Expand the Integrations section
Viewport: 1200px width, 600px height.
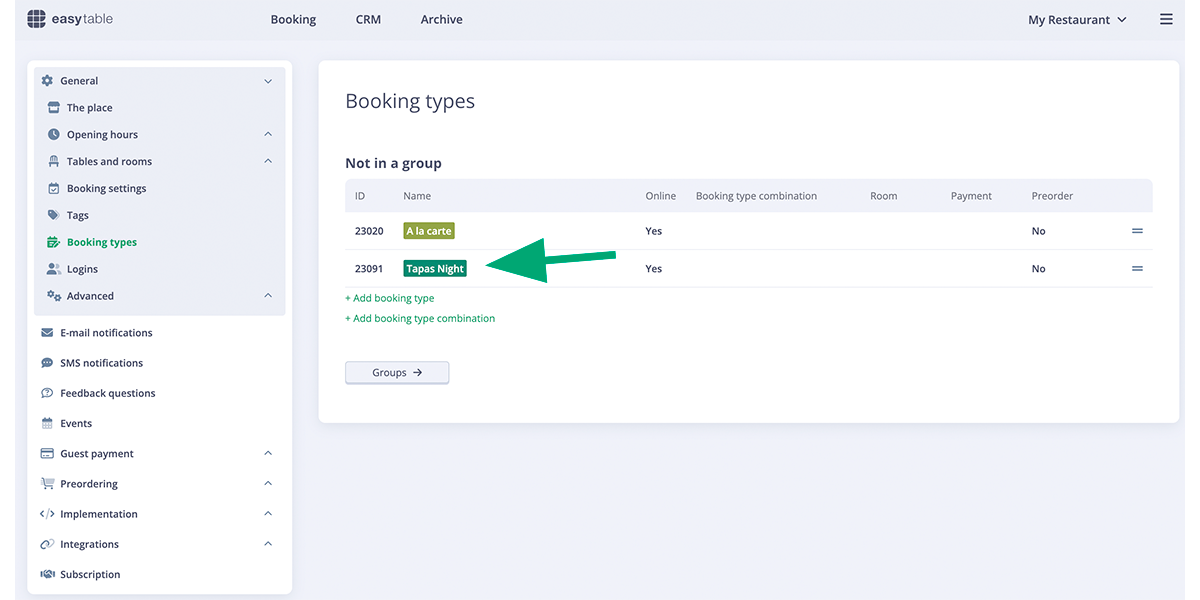pos(267,543)
